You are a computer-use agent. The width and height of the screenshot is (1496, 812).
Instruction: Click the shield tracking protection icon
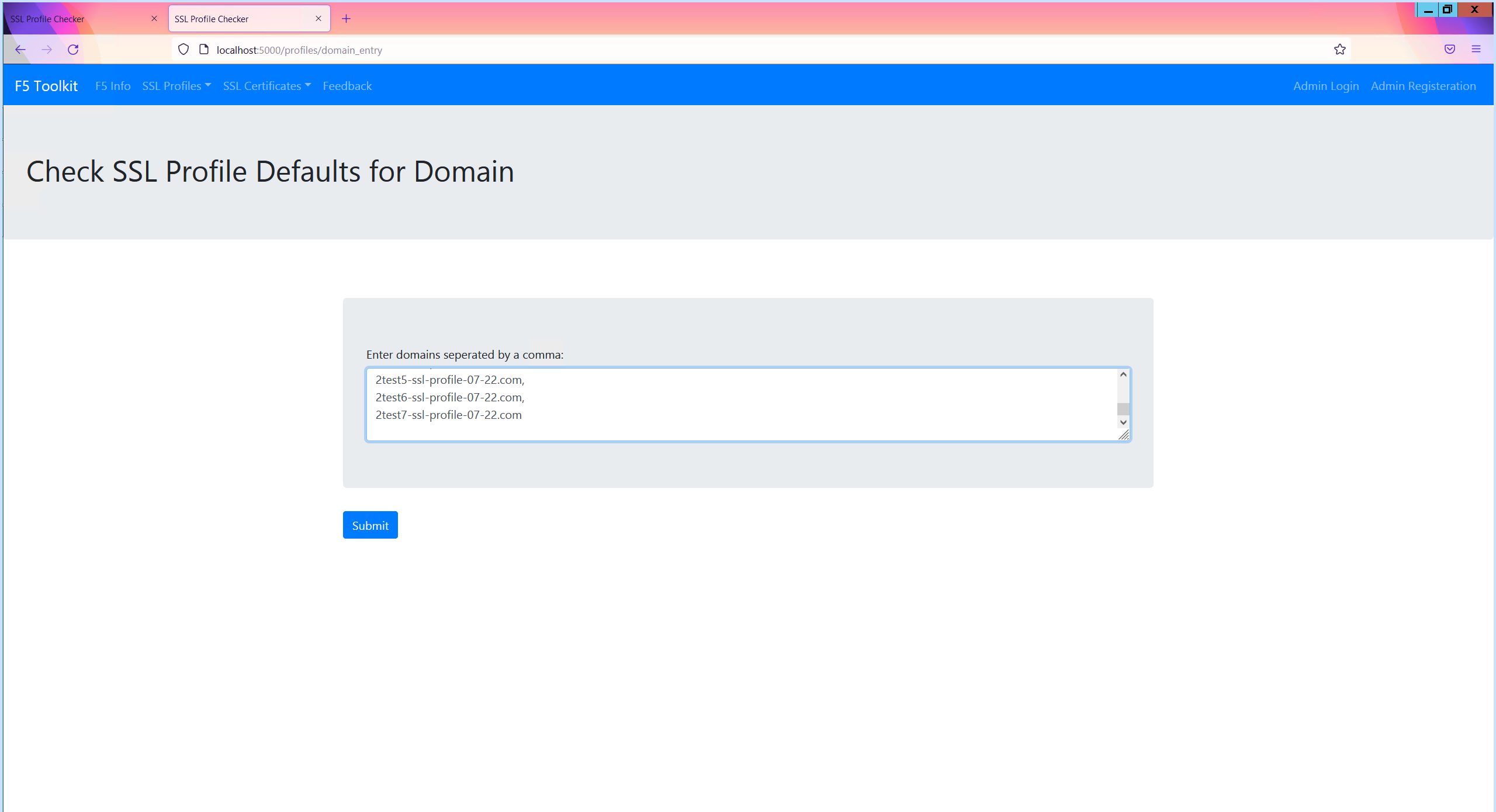[x=183, y=50]
